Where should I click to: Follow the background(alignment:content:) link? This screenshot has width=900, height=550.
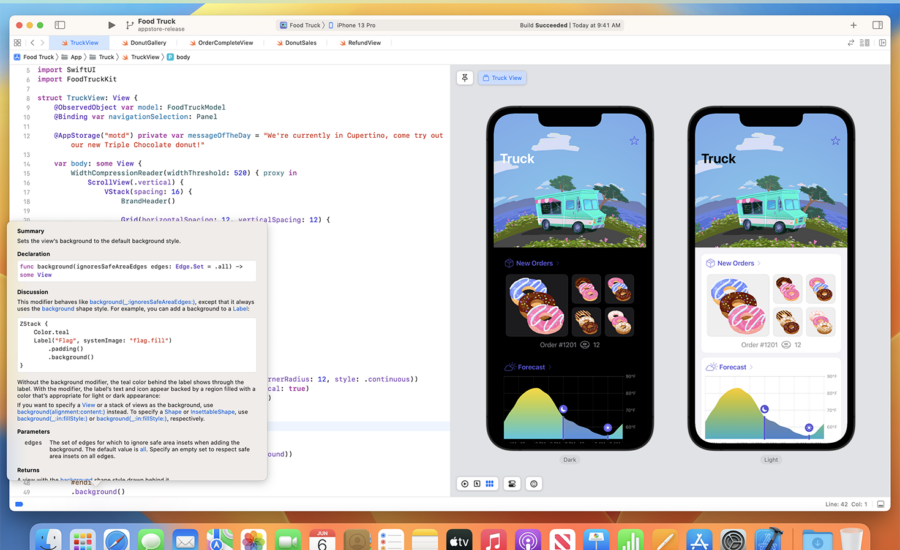(61, 412)
